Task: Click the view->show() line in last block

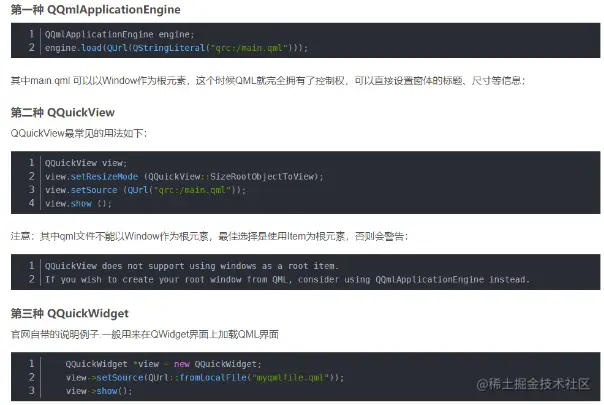Action: 99,391
